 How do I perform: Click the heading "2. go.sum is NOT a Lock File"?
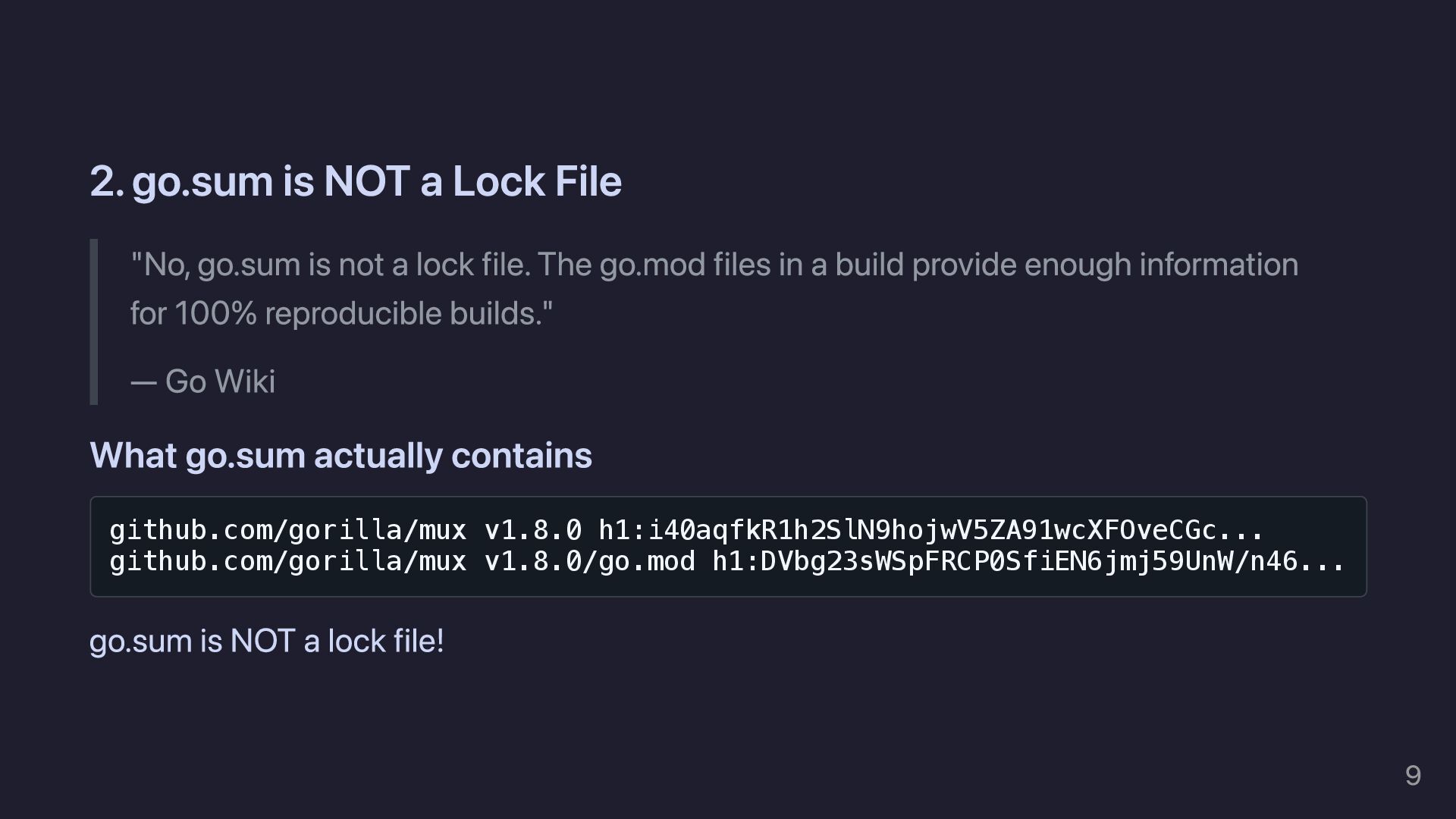(355, 181)
